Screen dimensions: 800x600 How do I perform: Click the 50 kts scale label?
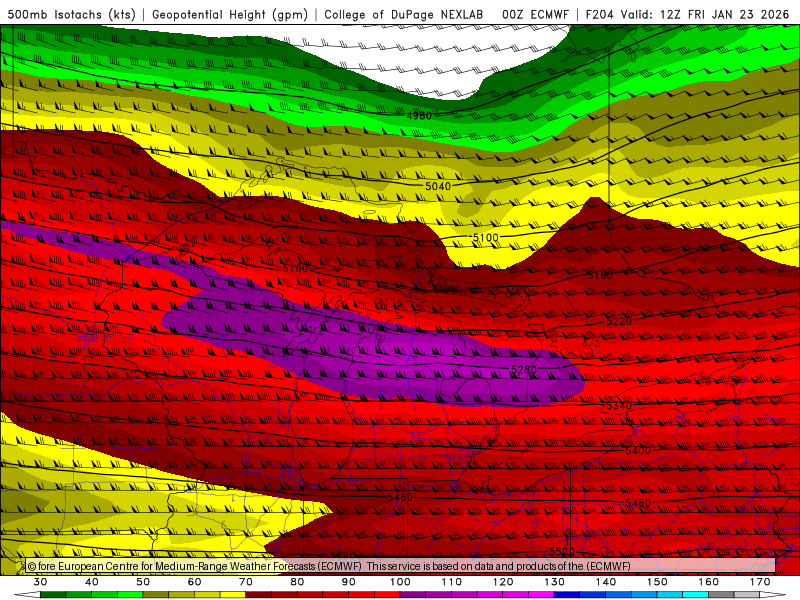[x=143, y=582]
